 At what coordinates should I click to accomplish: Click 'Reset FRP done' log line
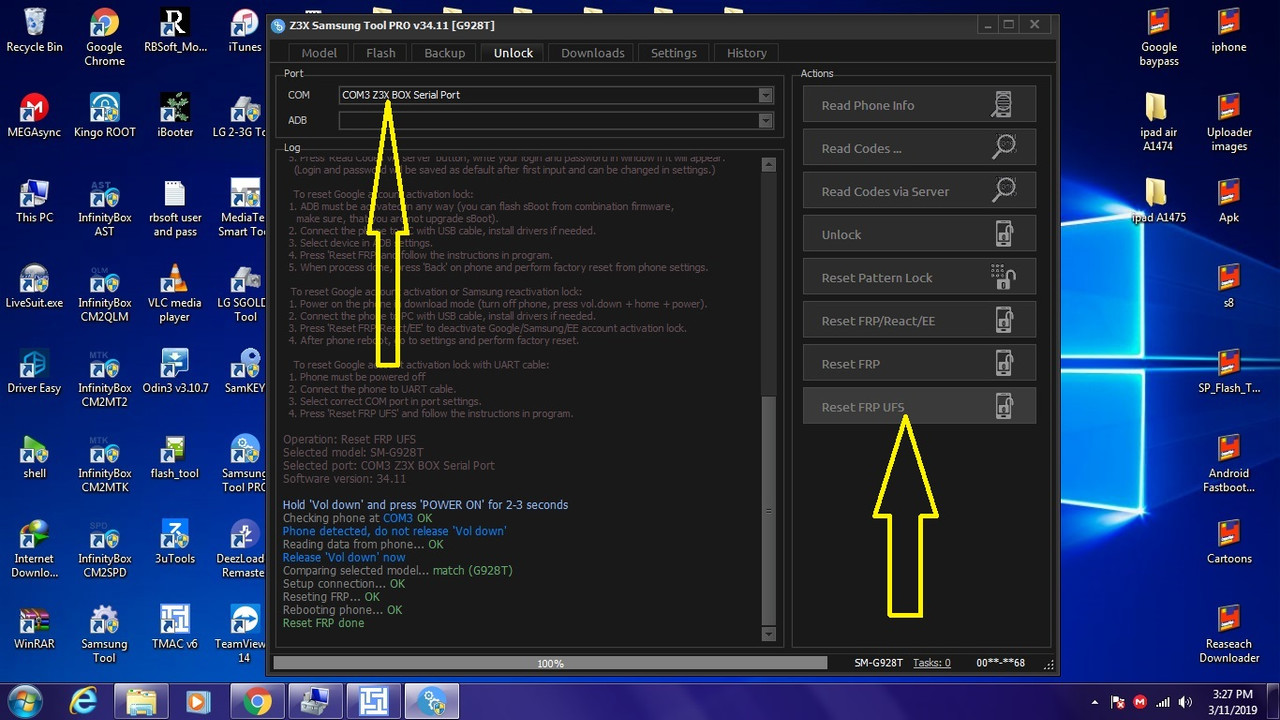coord(323,623)
